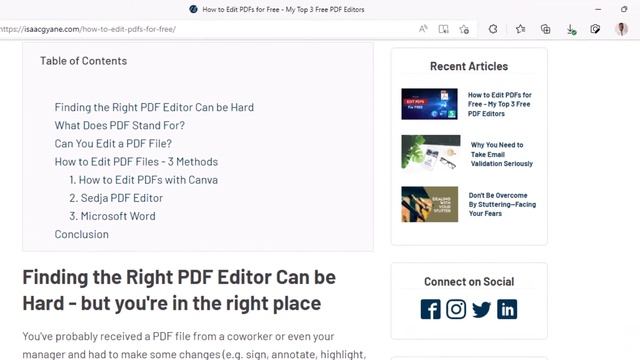Screen dimensions: 640x360
Task: Click the 'Table of Contents' heading
Action: 83,61
